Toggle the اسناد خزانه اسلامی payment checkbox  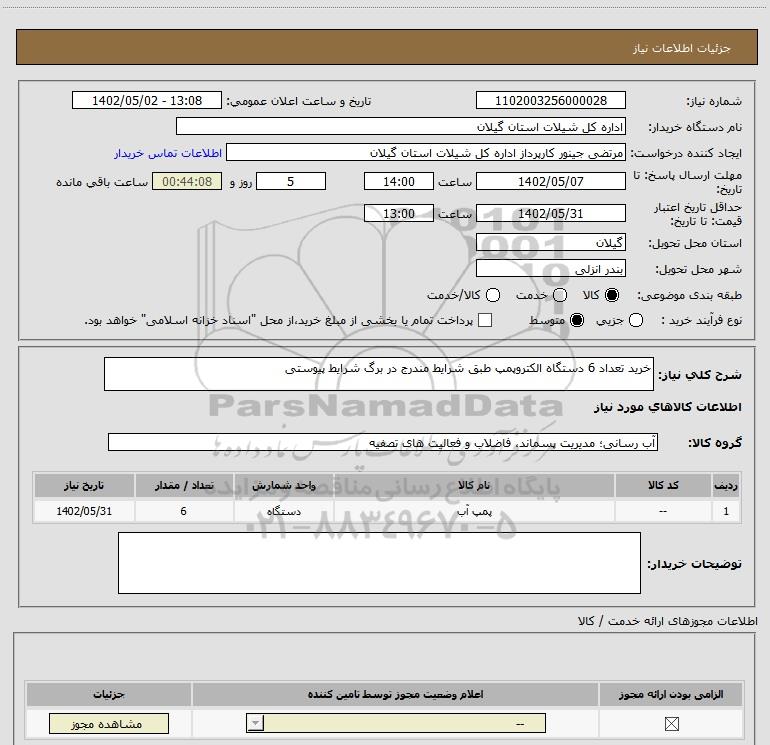coord(485,320)
